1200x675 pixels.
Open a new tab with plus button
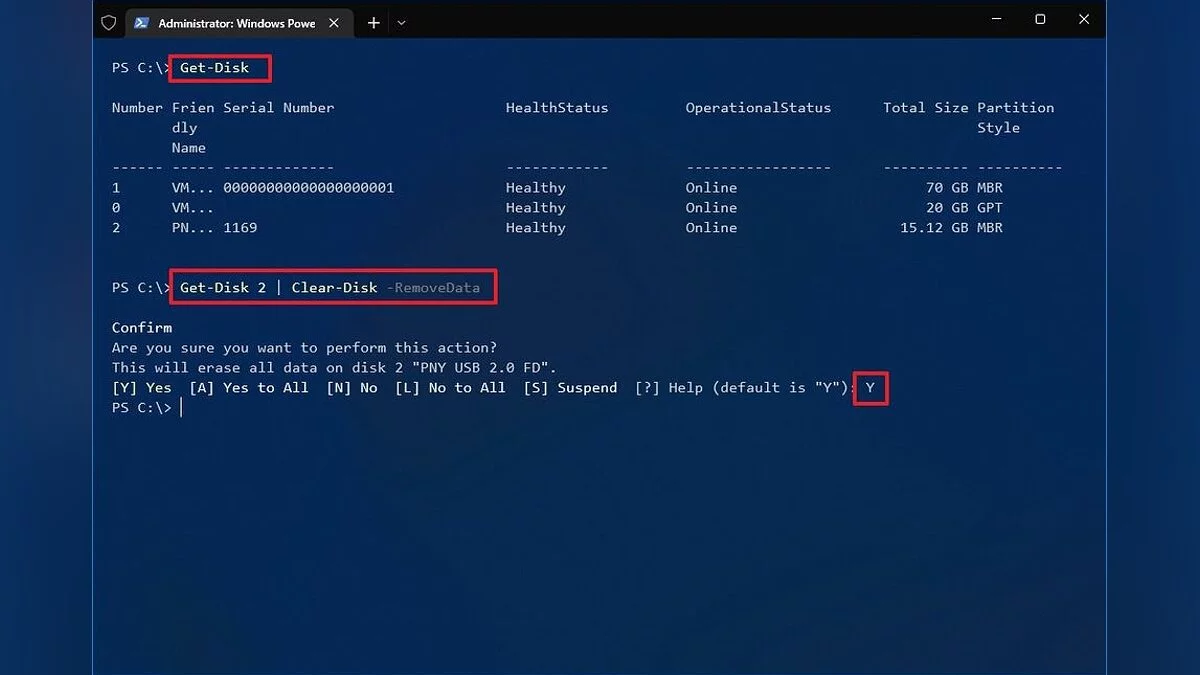(x=373, y=23)
